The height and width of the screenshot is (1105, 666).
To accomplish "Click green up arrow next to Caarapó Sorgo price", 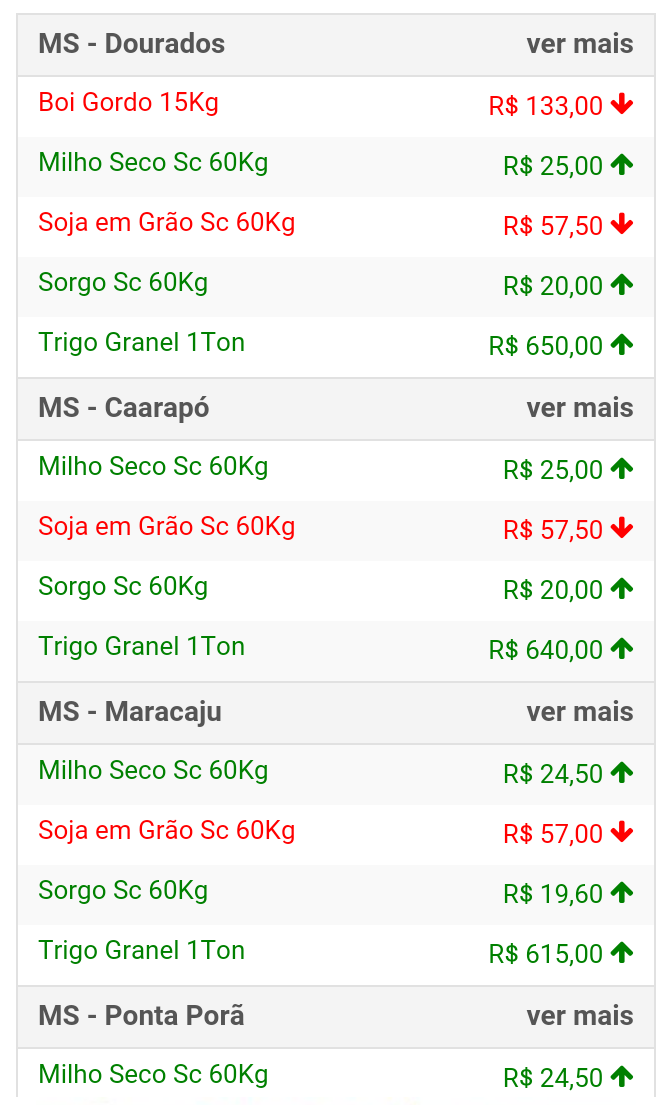I will (x=622, y=588).
